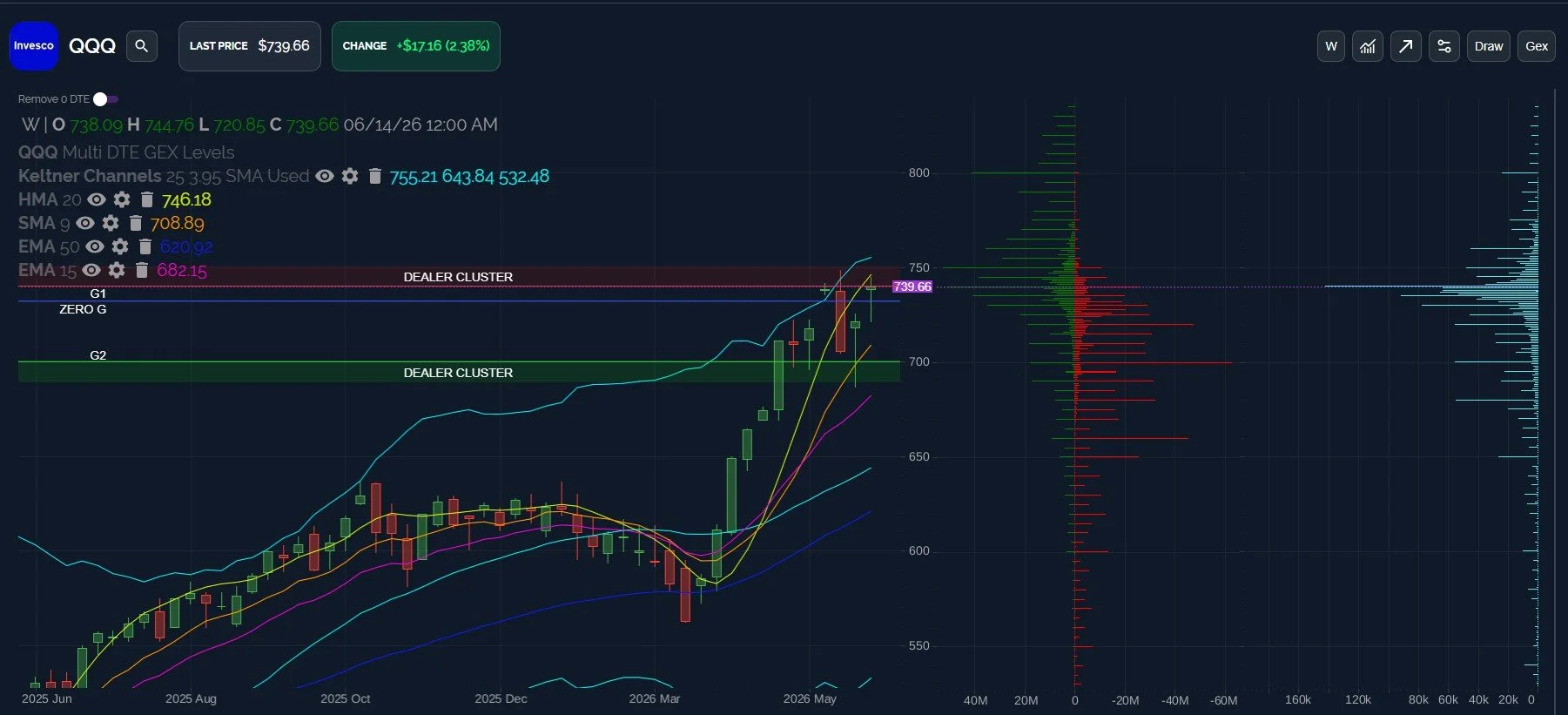
Task: Click the 800 price axis label
Action: click(x=919, y=172)
